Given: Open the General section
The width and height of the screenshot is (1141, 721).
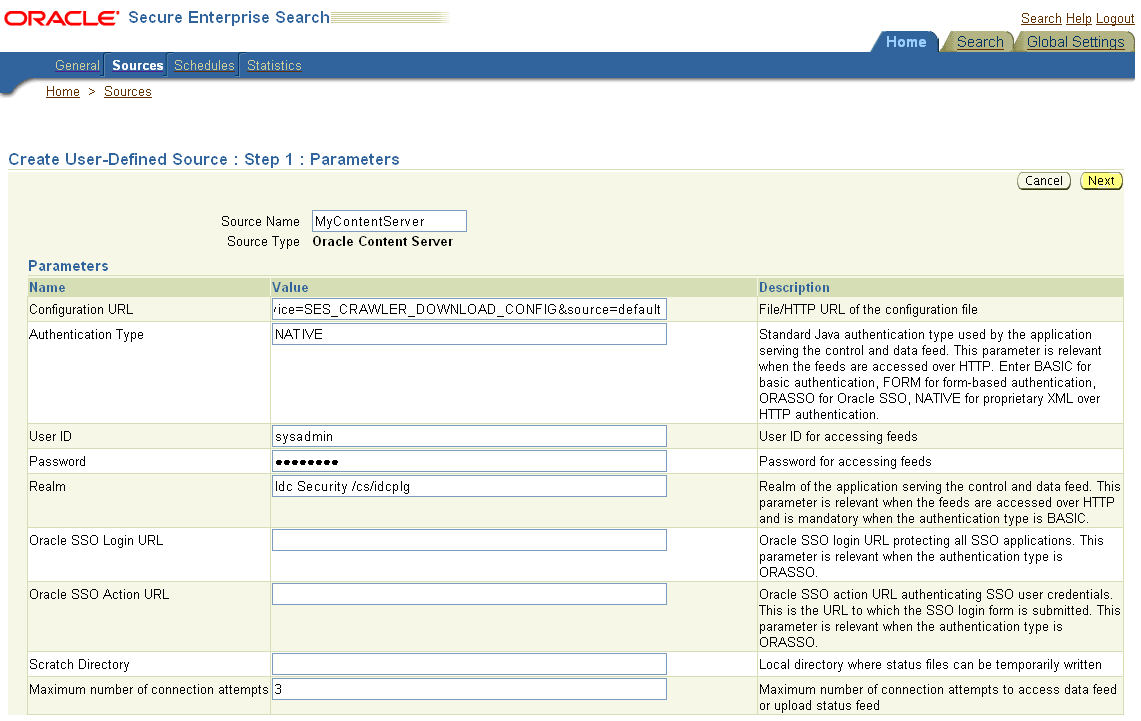Looking at the screenshot, I should click(77, 65).
